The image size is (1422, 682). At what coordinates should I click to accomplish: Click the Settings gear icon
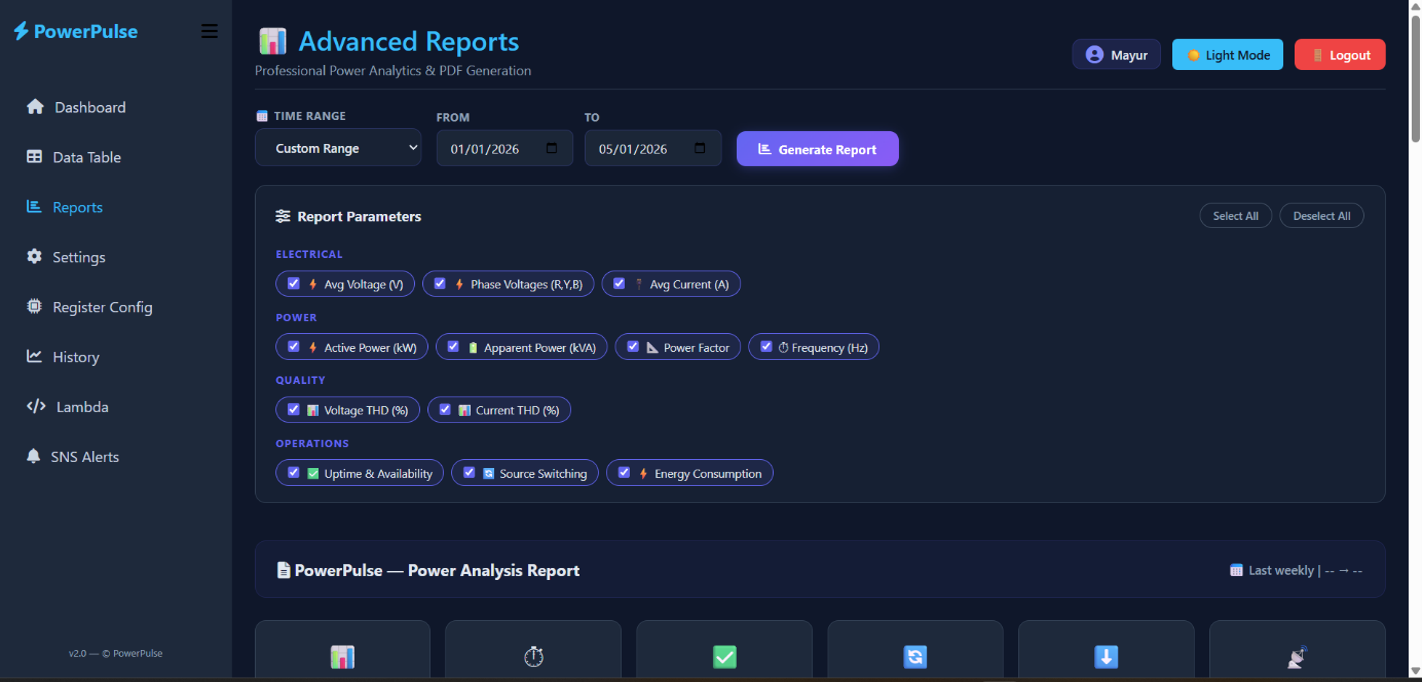click(x=34, y=257)
